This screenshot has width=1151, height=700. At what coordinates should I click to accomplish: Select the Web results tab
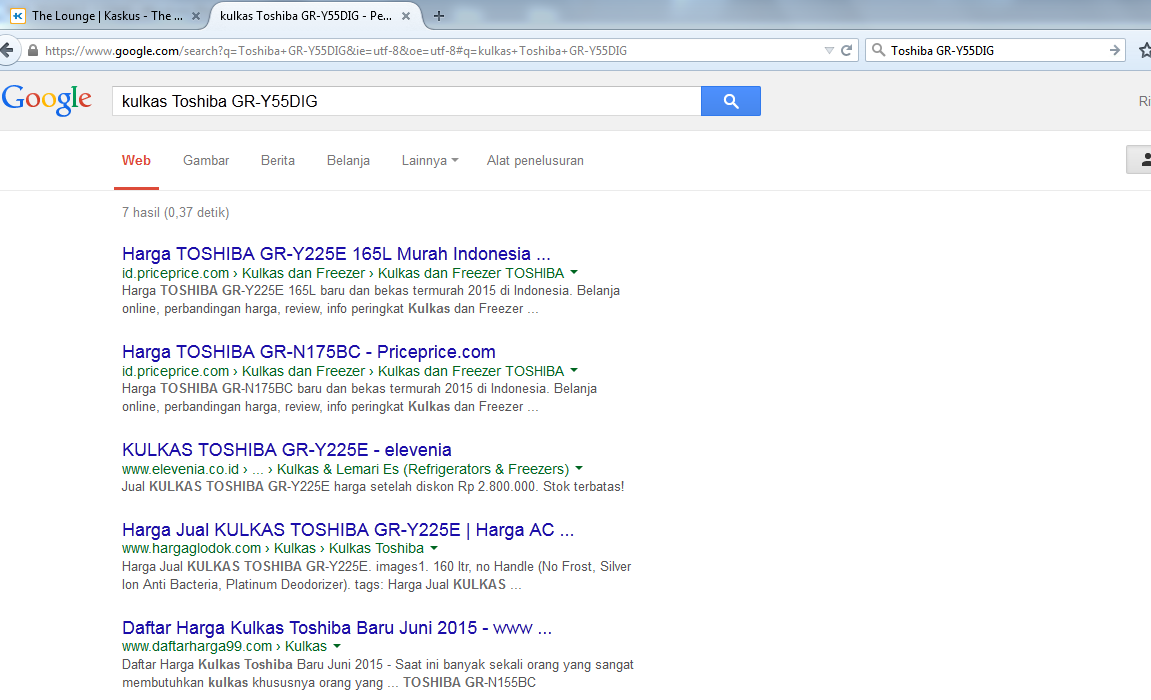137,161
